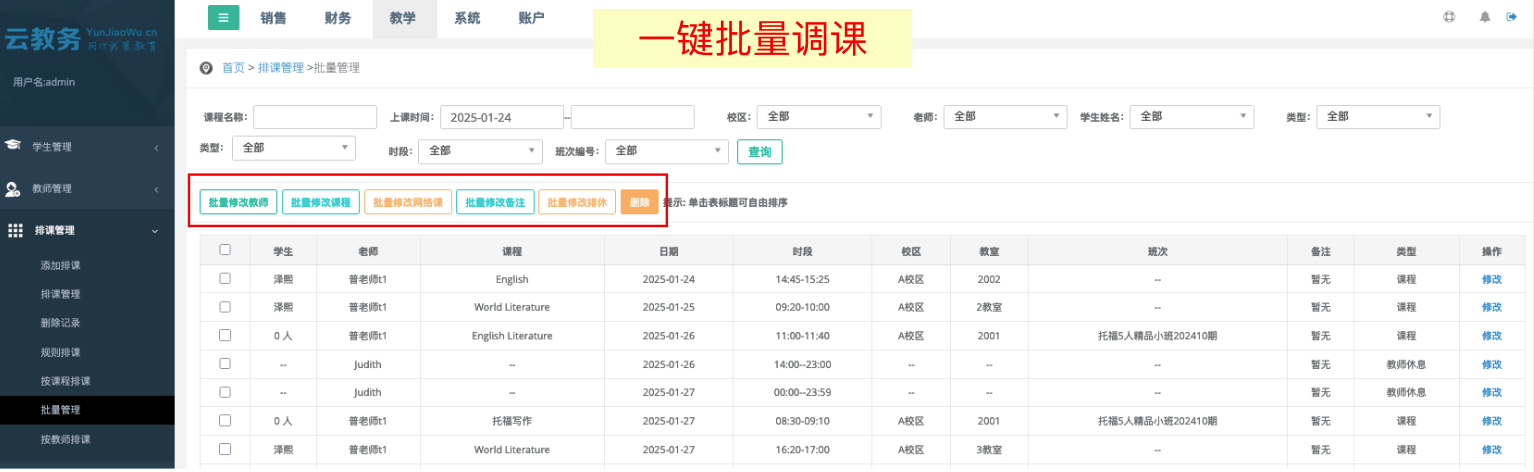The width and height of the screenshot is (1534, 472).
Task: Check Judith's 00:00--23:59 row checkbox
Action: coord(225,392)
